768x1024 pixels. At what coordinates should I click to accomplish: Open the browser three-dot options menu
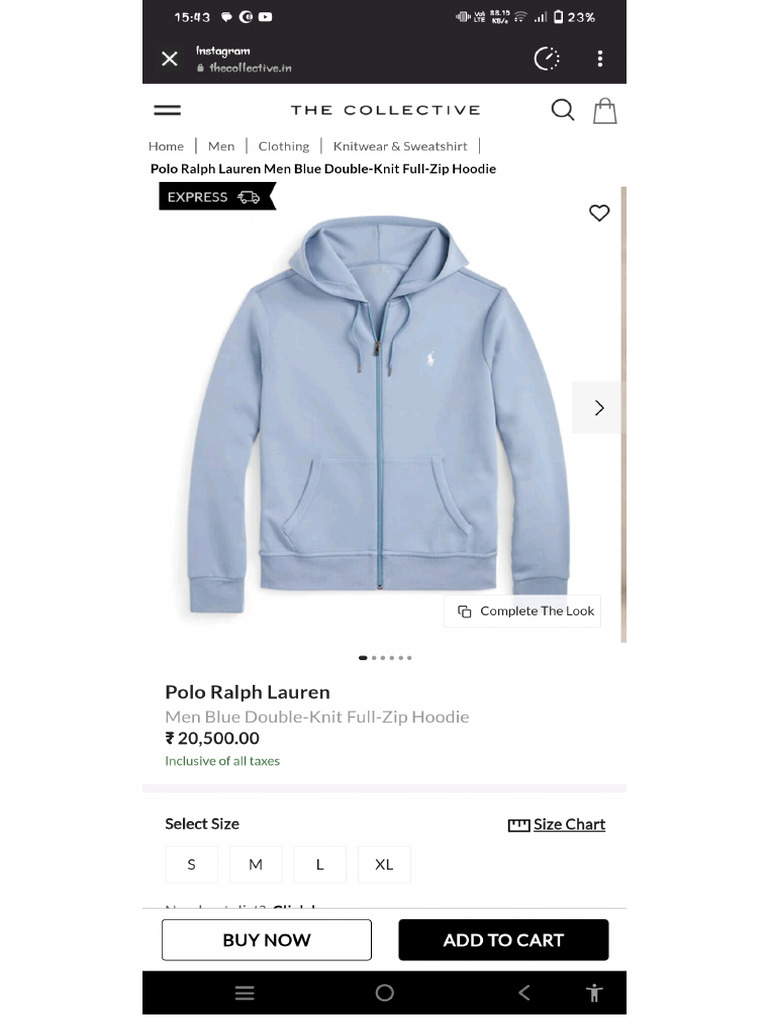click(x=600, y=59)
